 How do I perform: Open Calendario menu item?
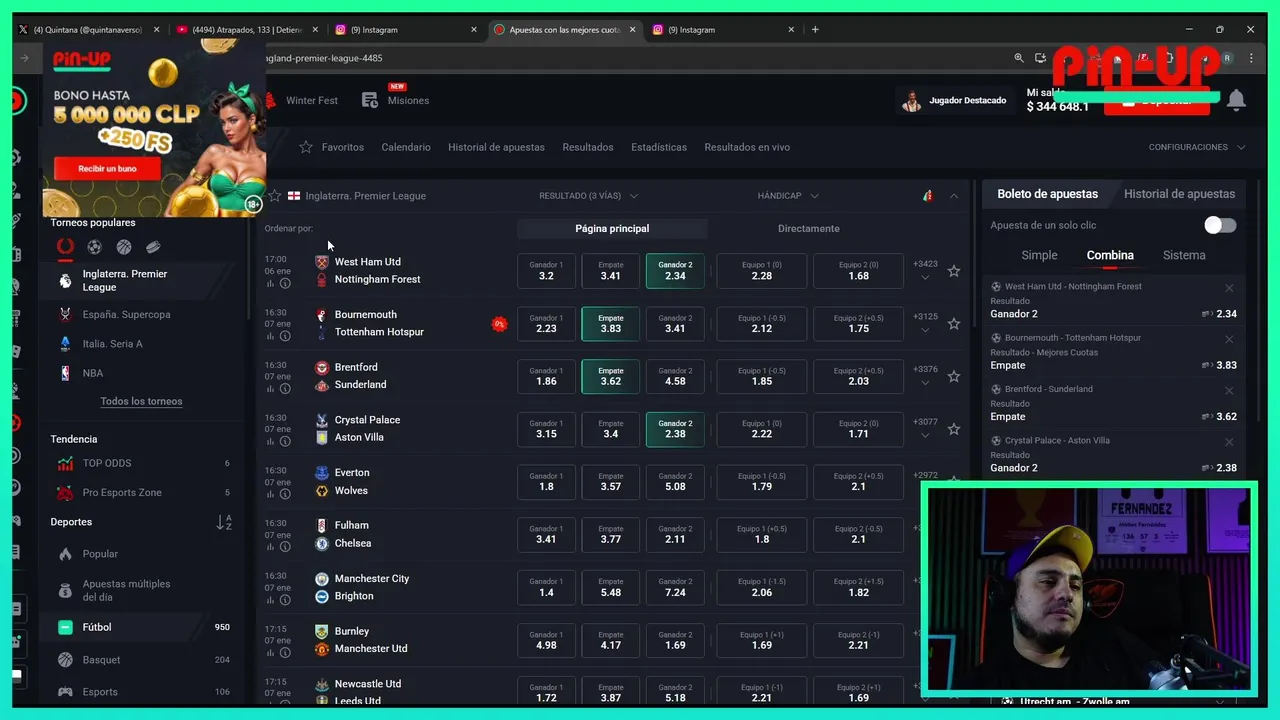click(406, 147)
